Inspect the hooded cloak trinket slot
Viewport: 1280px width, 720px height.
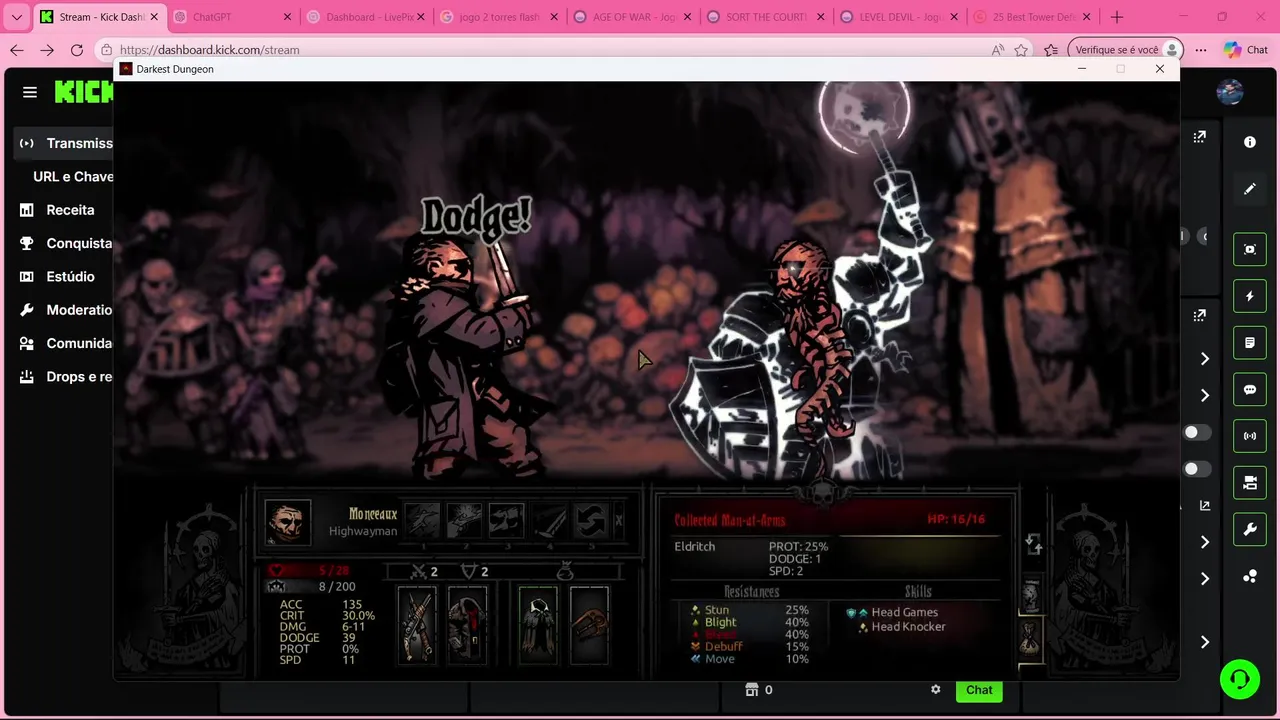pos(538,625)
